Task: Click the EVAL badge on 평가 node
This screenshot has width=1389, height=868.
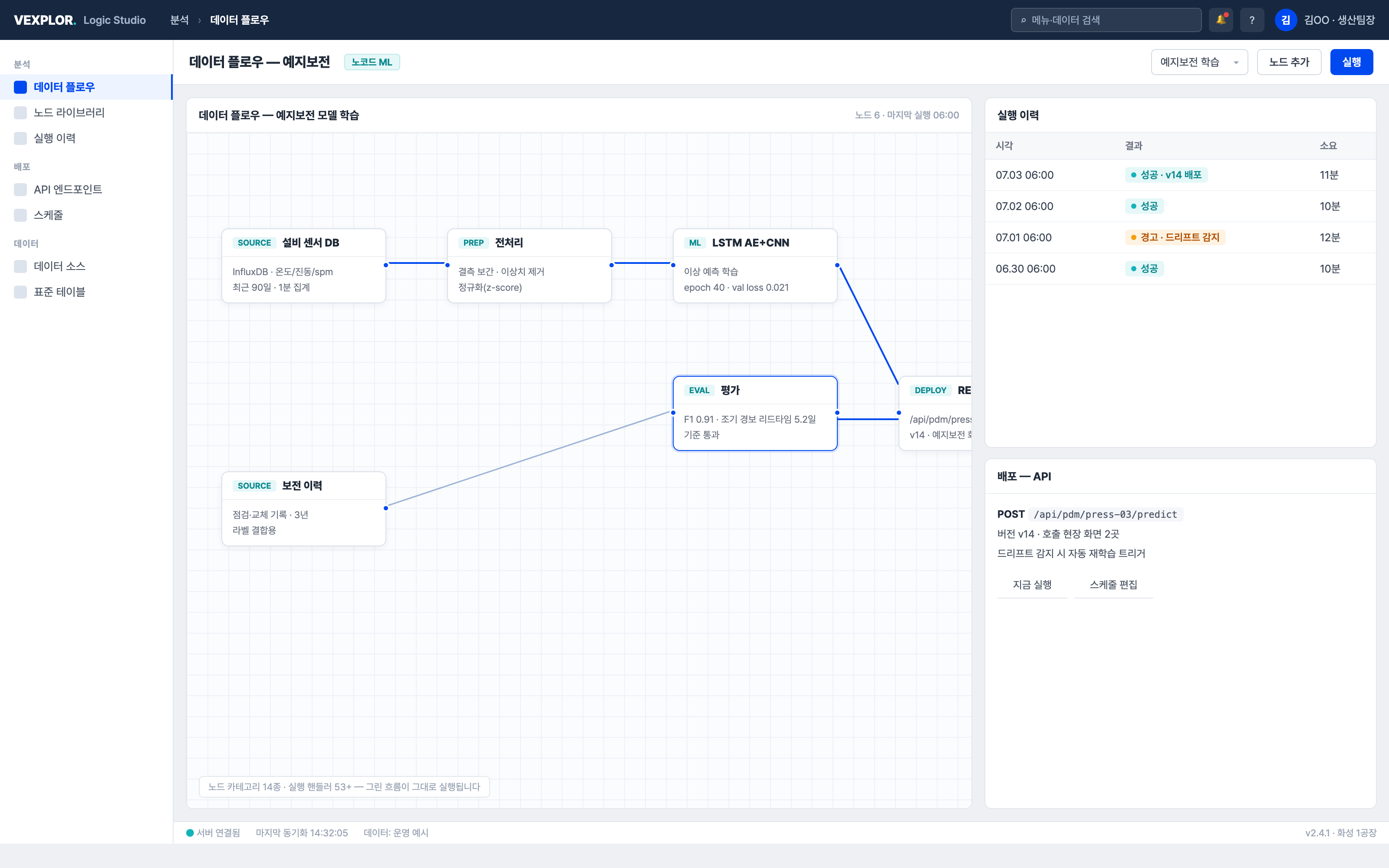Action: (x=699, y=390)
